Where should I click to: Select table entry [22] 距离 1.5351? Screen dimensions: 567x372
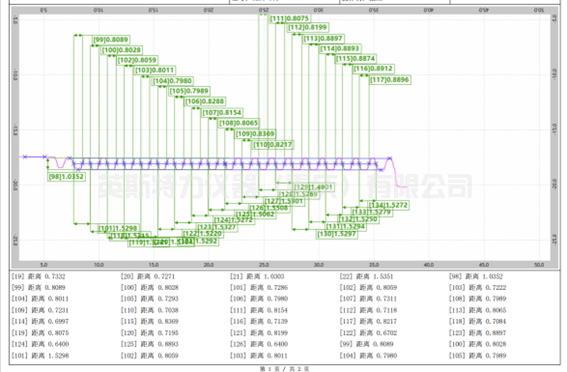(366, 277)
